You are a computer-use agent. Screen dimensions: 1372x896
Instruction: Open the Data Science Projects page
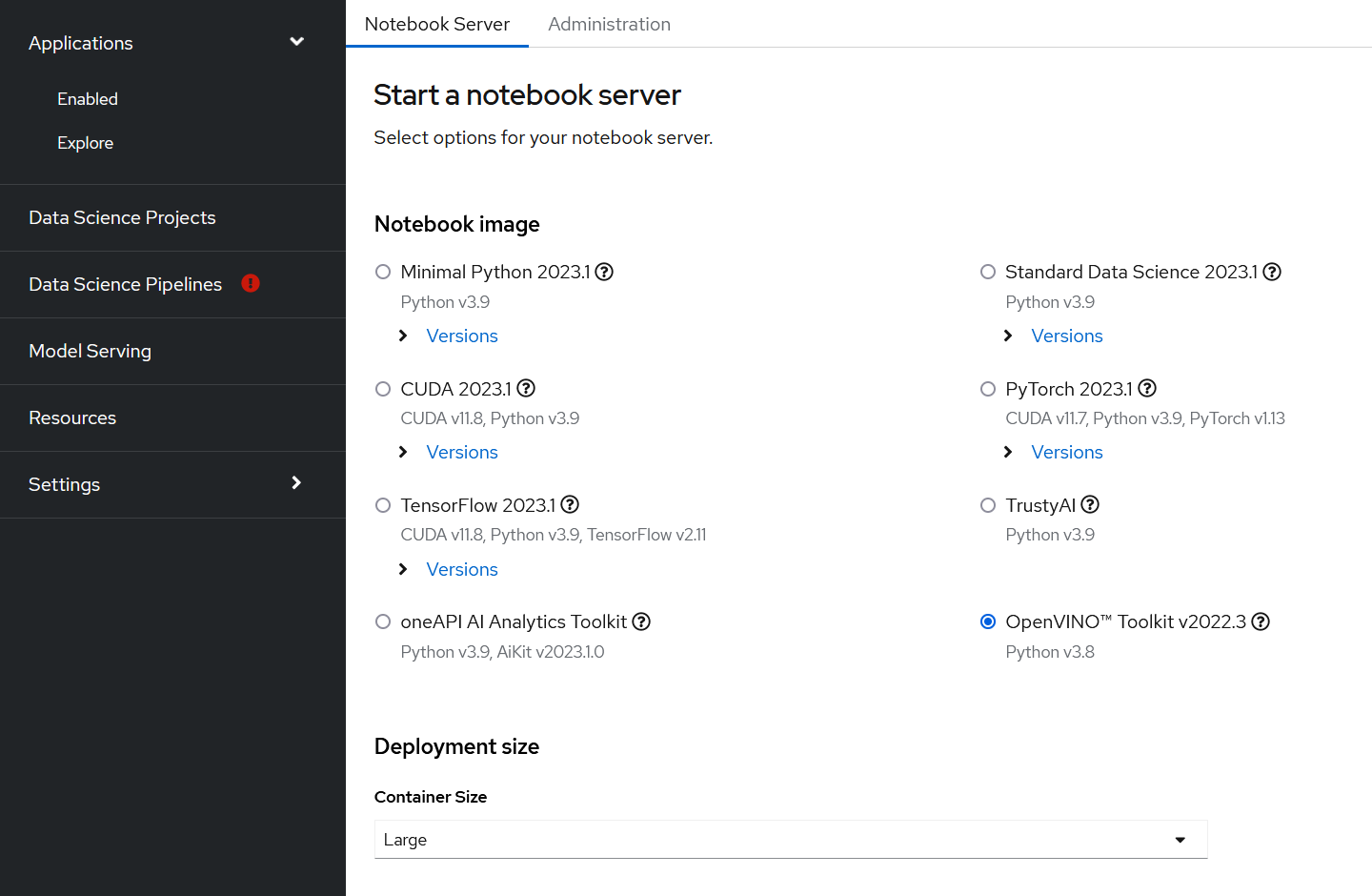click(x=122, y=217)
